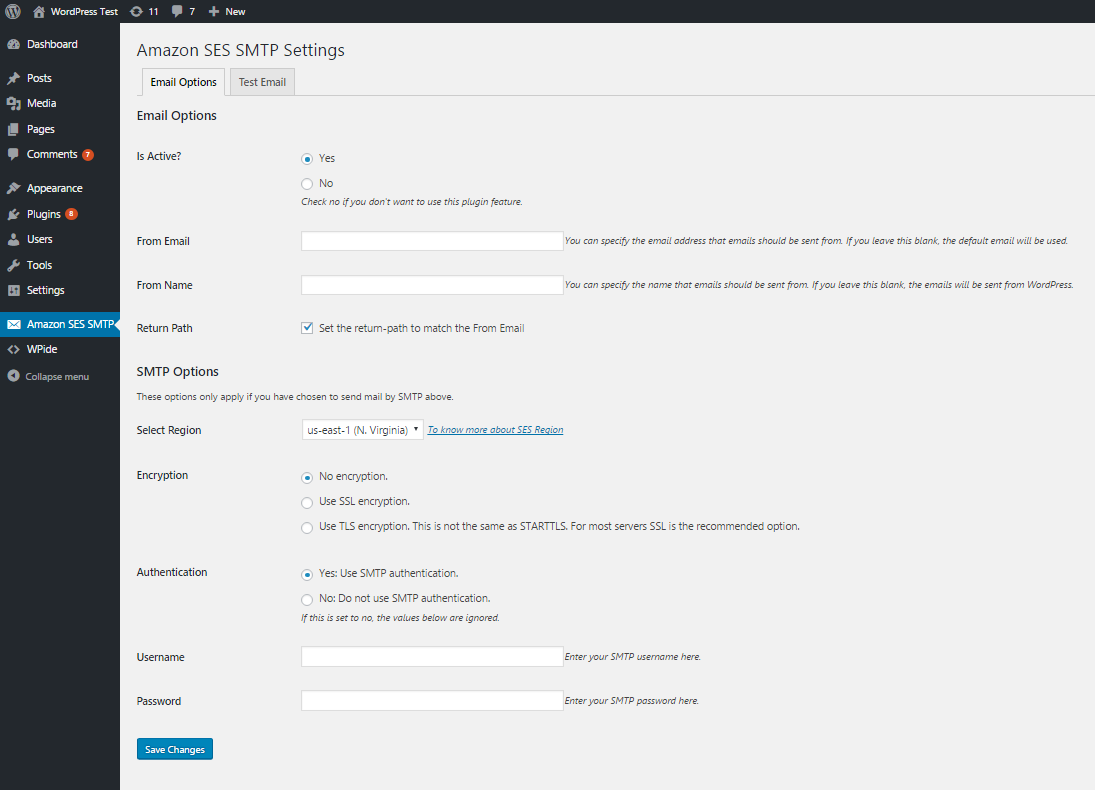Open Dashboard menu item
This screenshot has width=1095, height=790.
pyautogui.click(x=52, y=44)
